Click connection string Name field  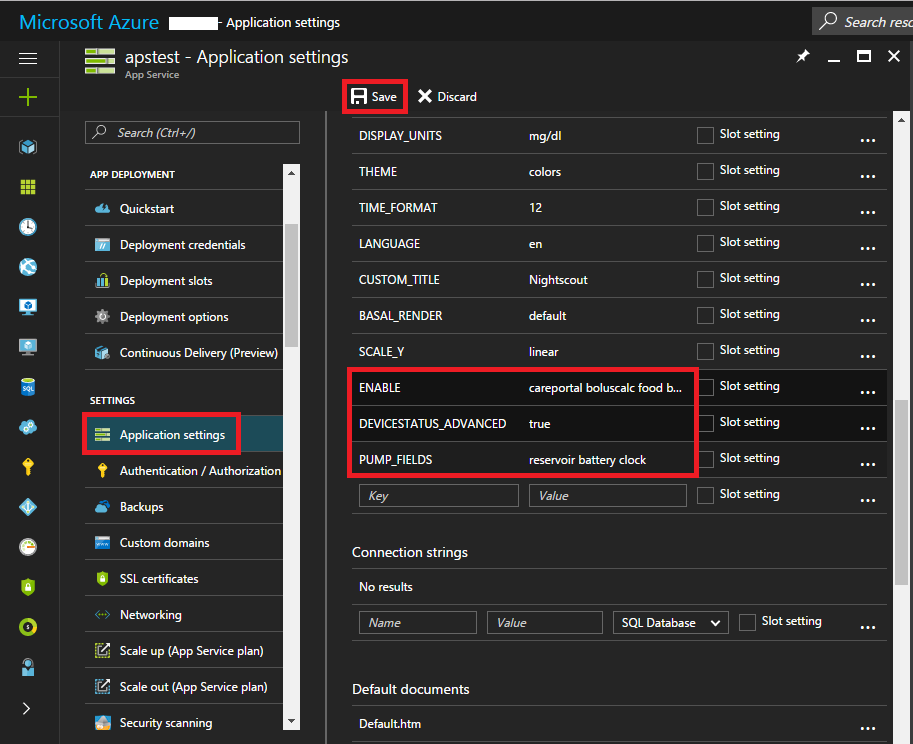pyautogui.click(x=417, y=622)
